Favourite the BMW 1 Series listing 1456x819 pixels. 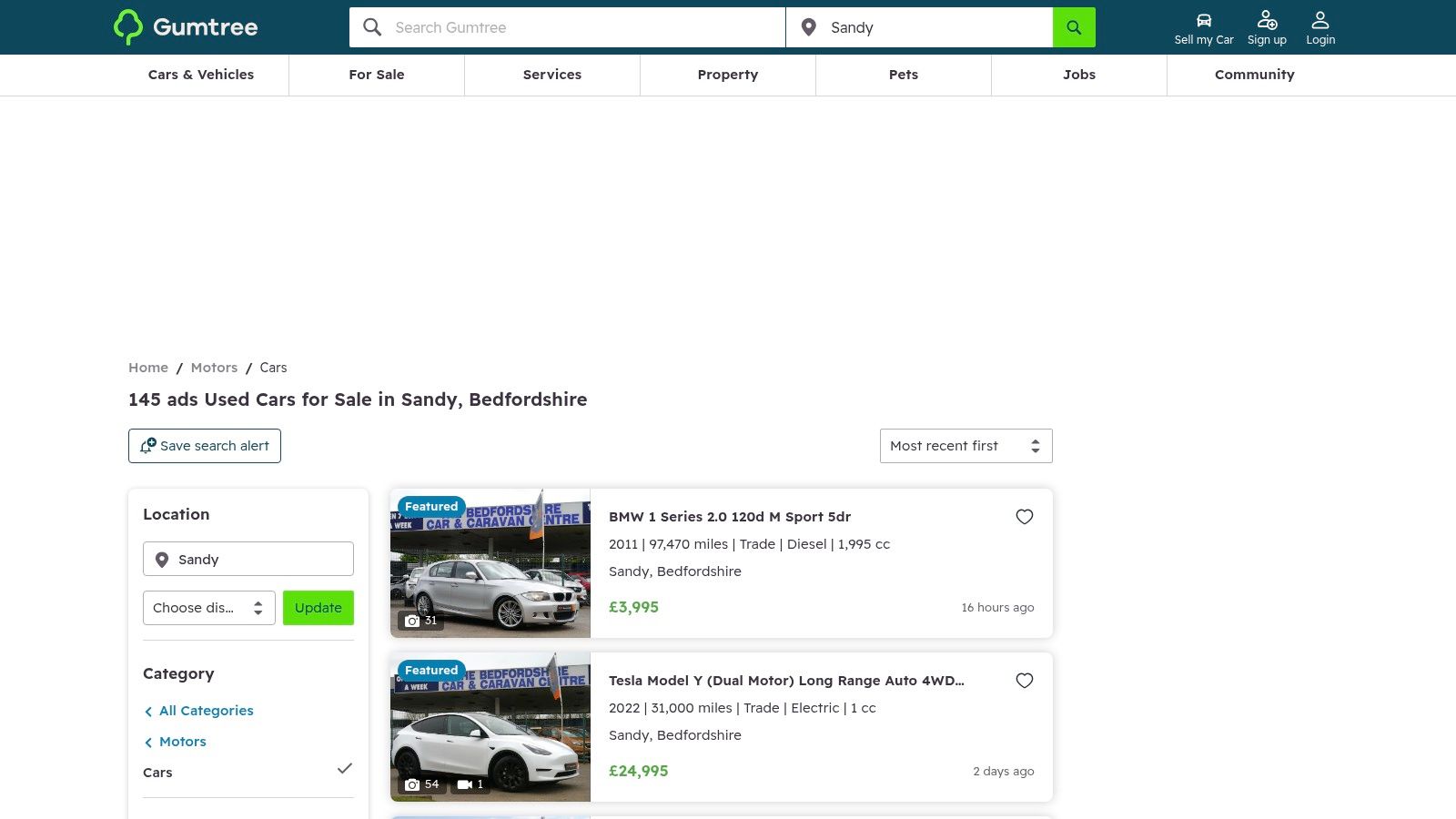coord(1025,517)
